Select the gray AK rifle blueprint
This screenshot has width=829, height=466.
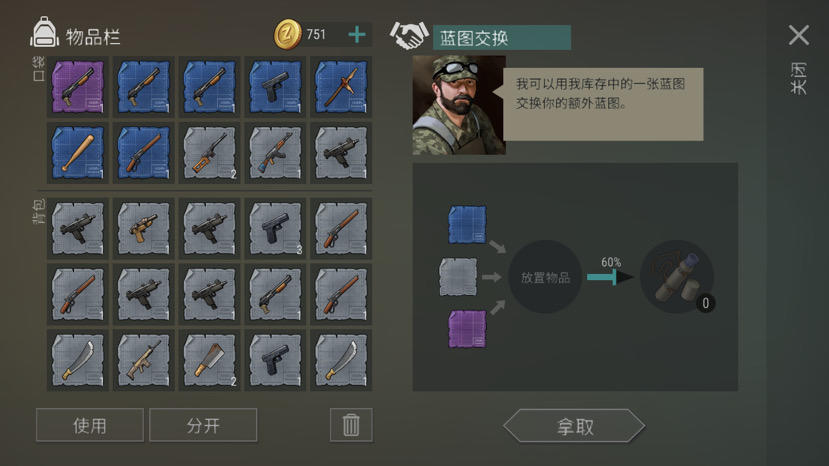point(275,153)
